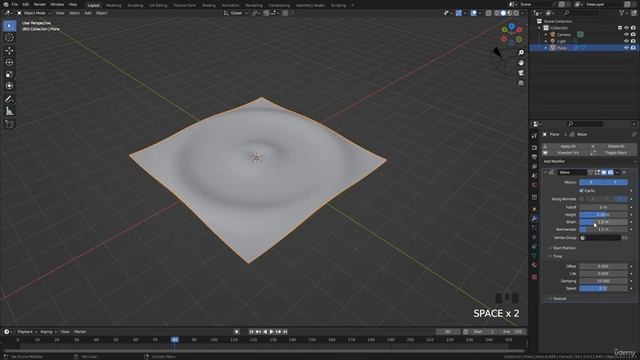
Task: Select the Scale tool
Action: pos(9,74)
